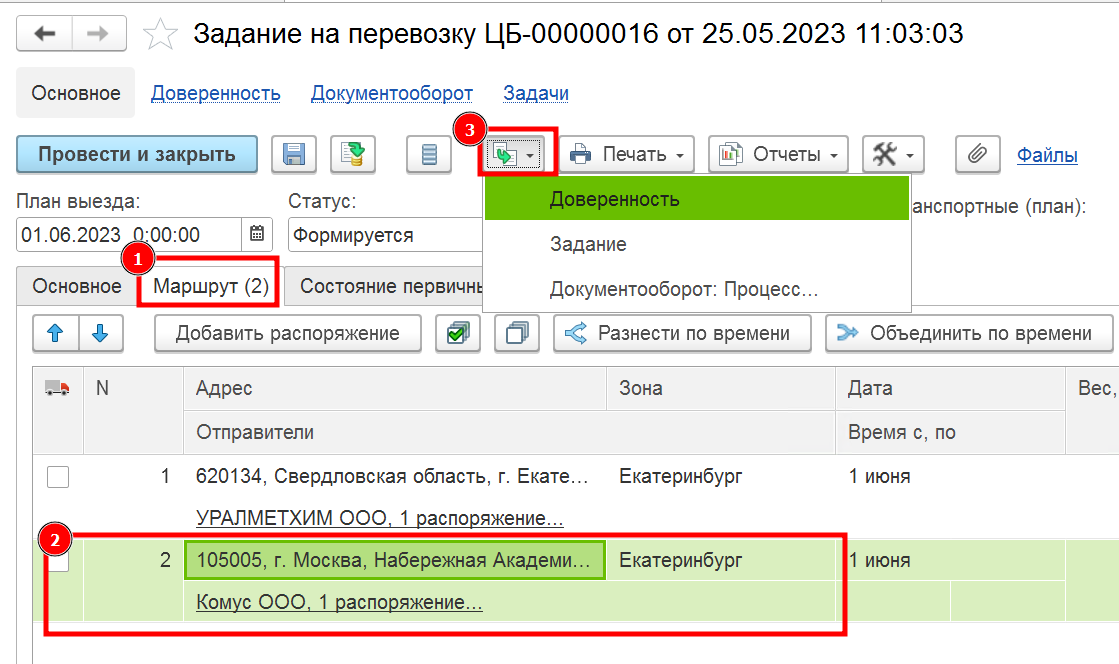The width and height of the screenshot is (1119, 664).
Task: Add document to favorites with star icon
Action: tap(160, 34)
